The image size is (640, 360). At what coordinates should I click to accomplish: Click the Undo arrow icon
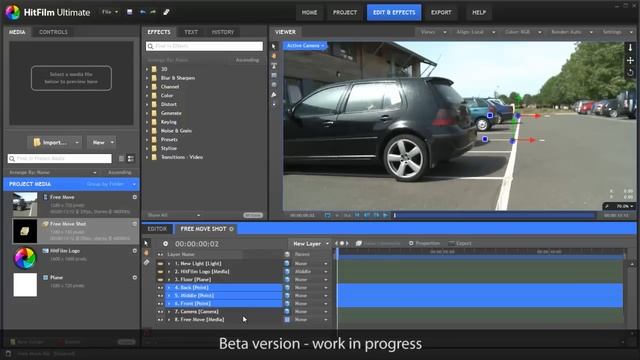click(142, 12)
